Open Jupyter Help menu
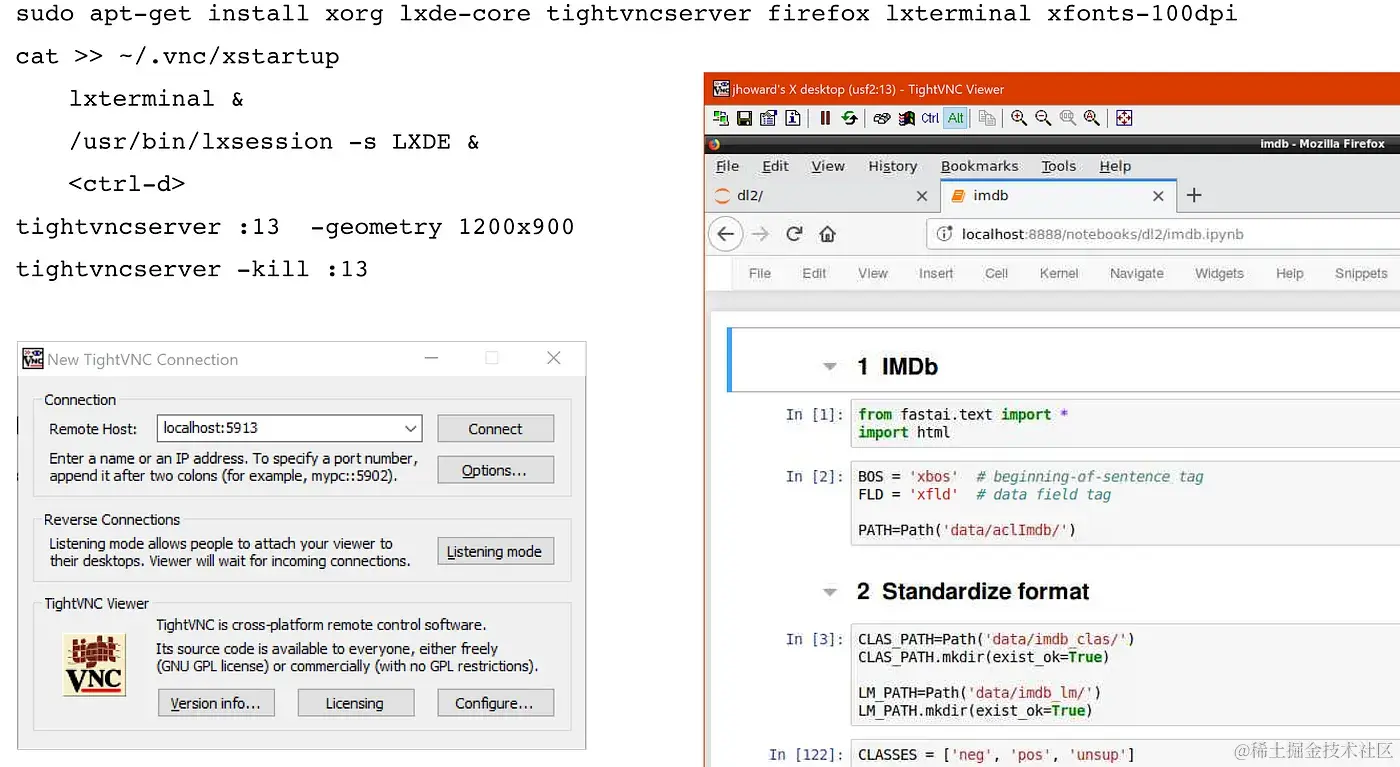Image resolution: width=1400 pixels, height=767 pixels. (x=1290, y=273)
